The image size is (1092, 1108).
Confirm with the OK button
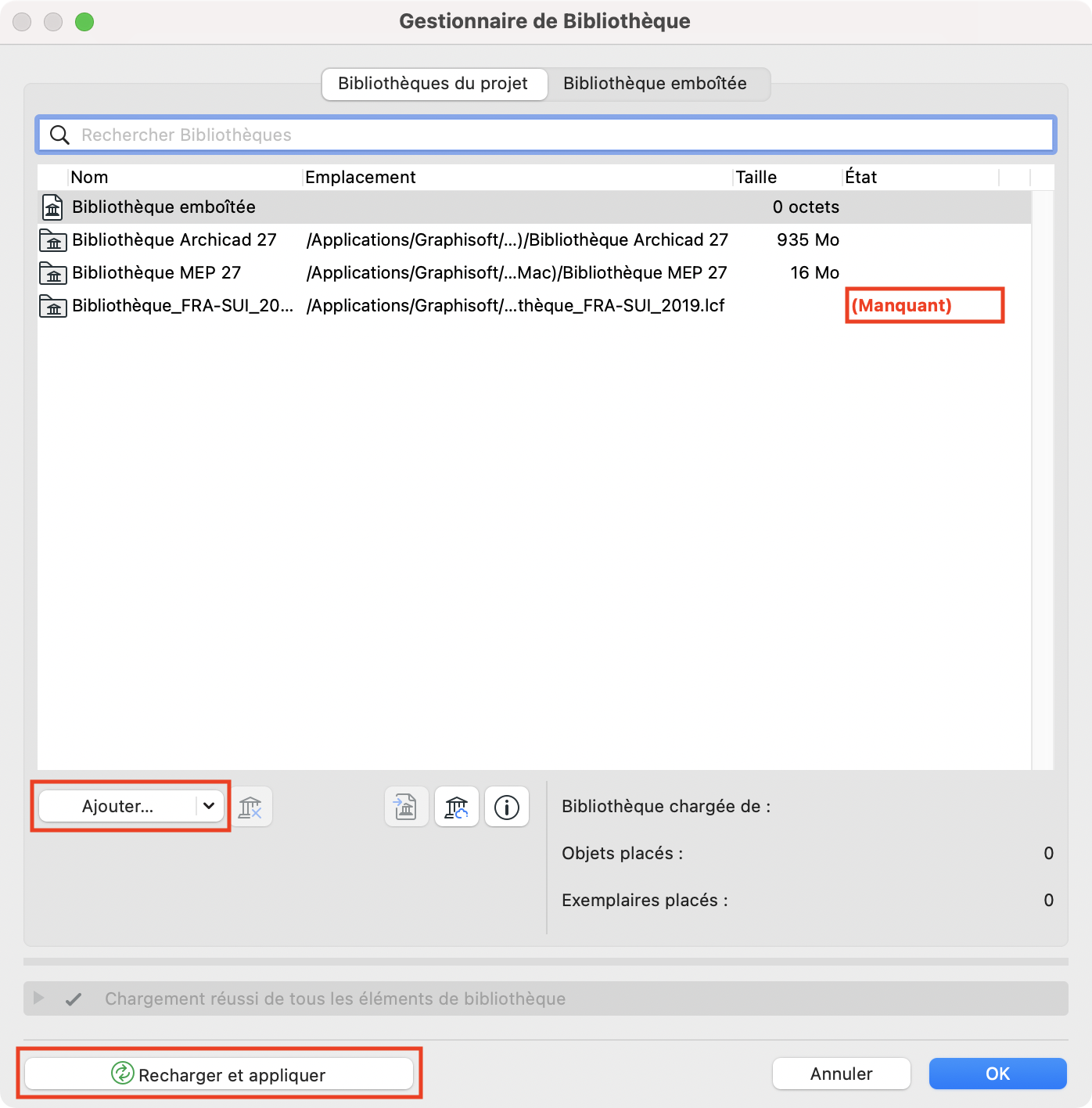[x=998, y=1074]
